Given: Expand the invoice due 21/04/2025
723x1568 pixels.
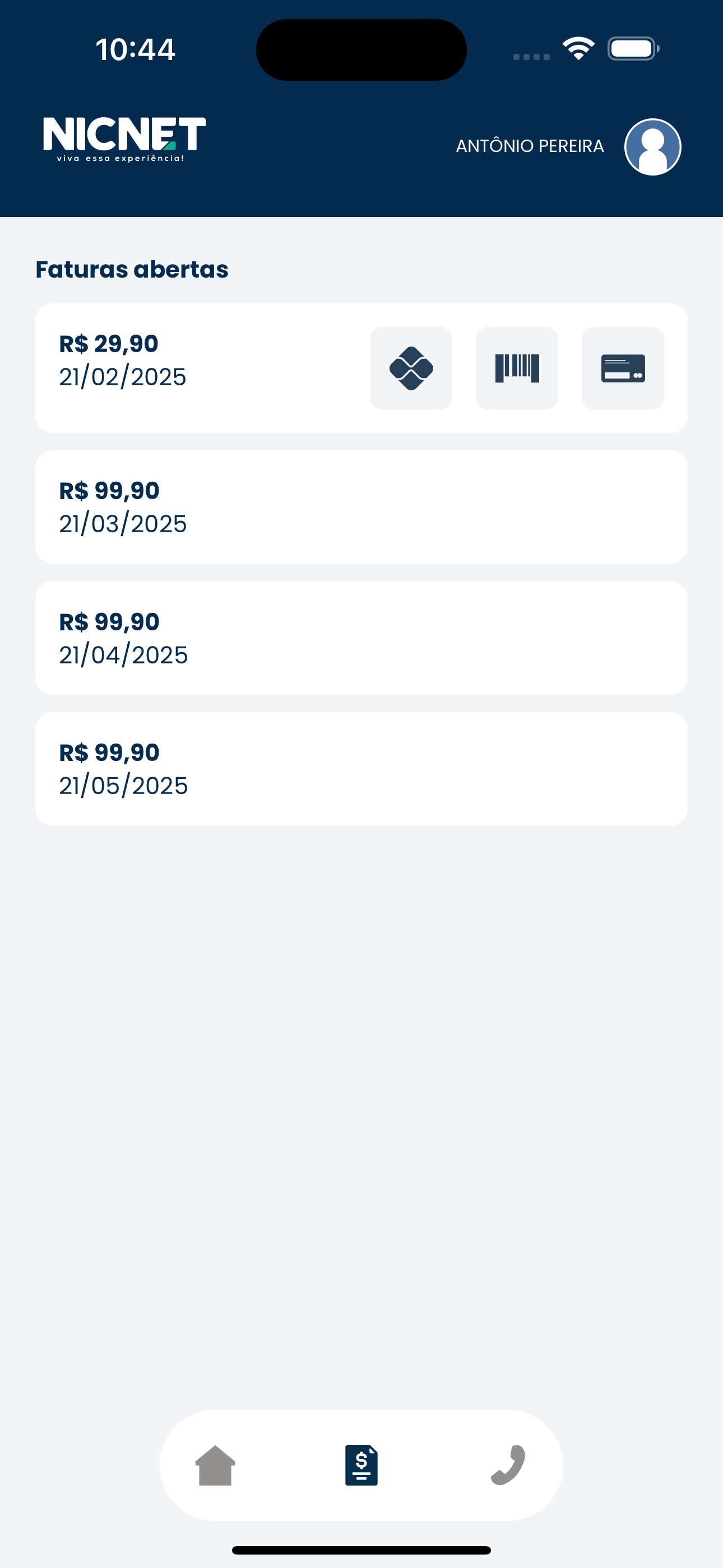Looking at the screenshot, I should [x=361, y=638].
